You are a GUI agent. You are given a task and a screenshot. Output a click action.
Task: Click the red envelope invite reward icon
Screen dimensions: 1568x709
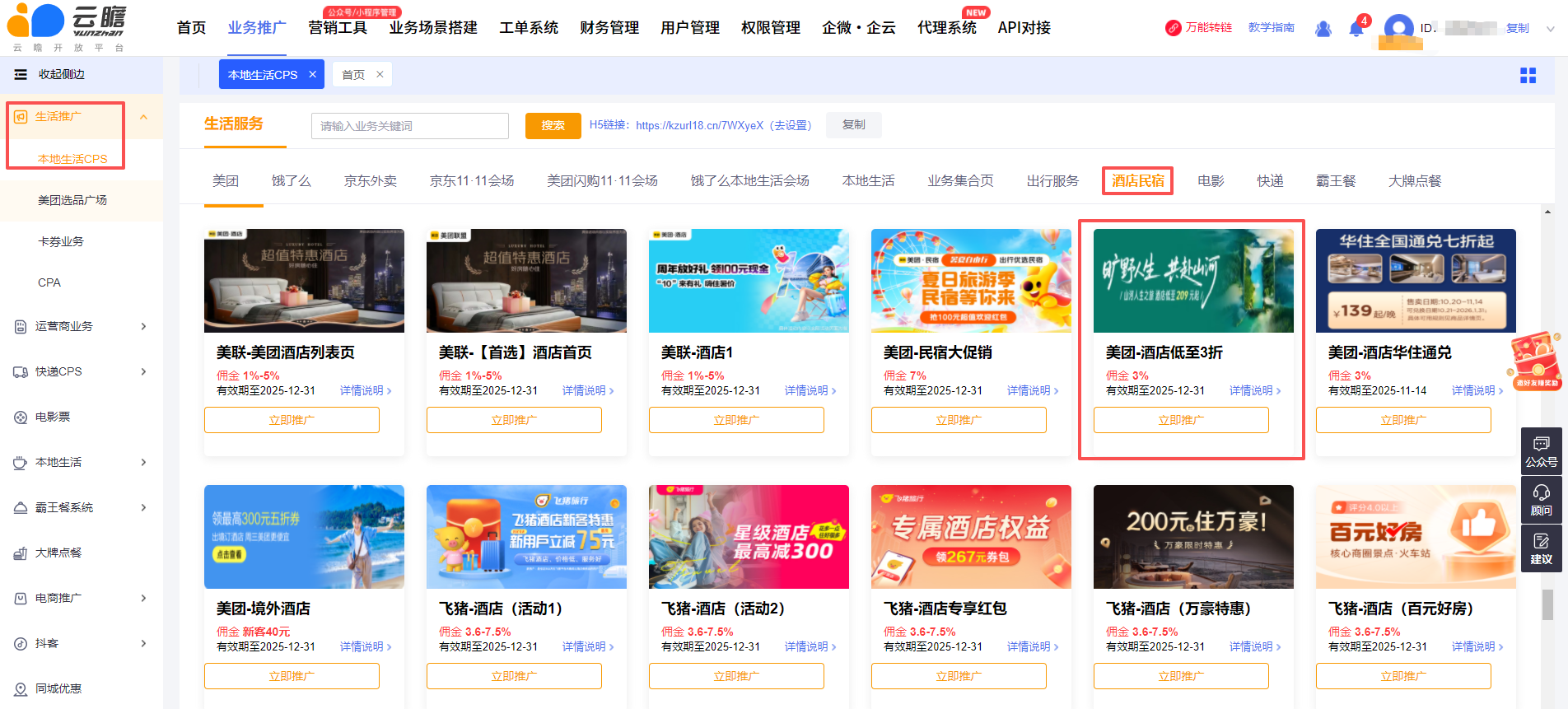(x=1535, y=360)
